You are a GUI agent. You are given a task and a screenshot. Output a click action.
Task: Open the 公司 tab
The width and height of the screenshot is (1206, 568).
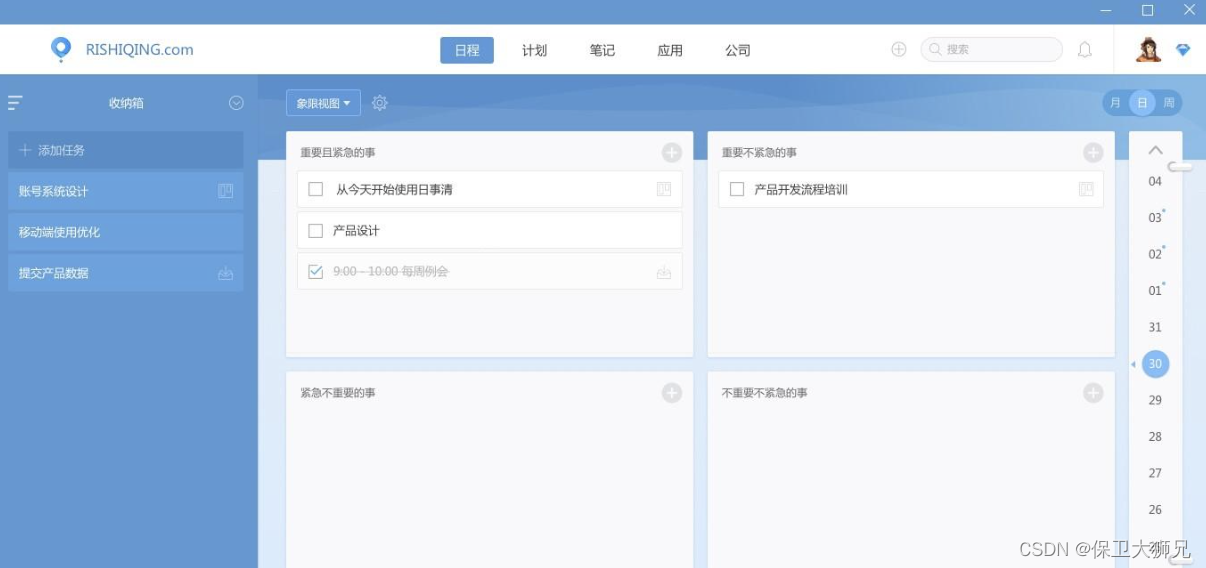click(738, 50)
